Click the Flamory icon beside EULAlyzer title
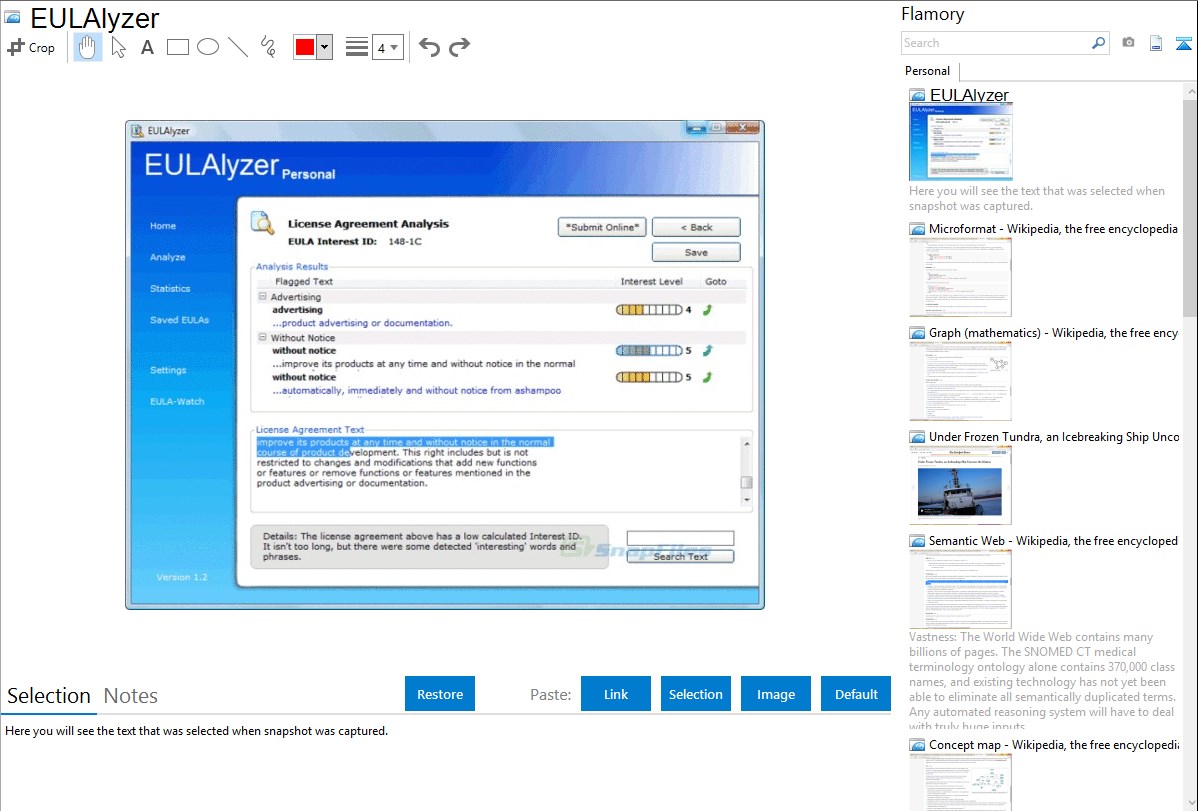 tap(12, 17)
